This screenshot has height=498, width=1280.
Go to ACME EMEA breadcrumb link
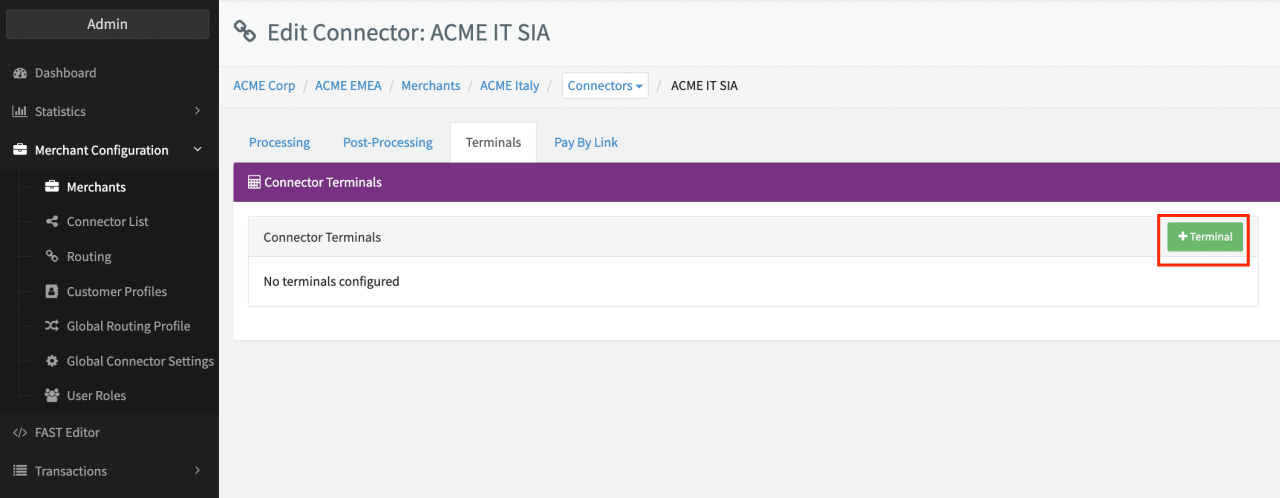coord(348,86)
